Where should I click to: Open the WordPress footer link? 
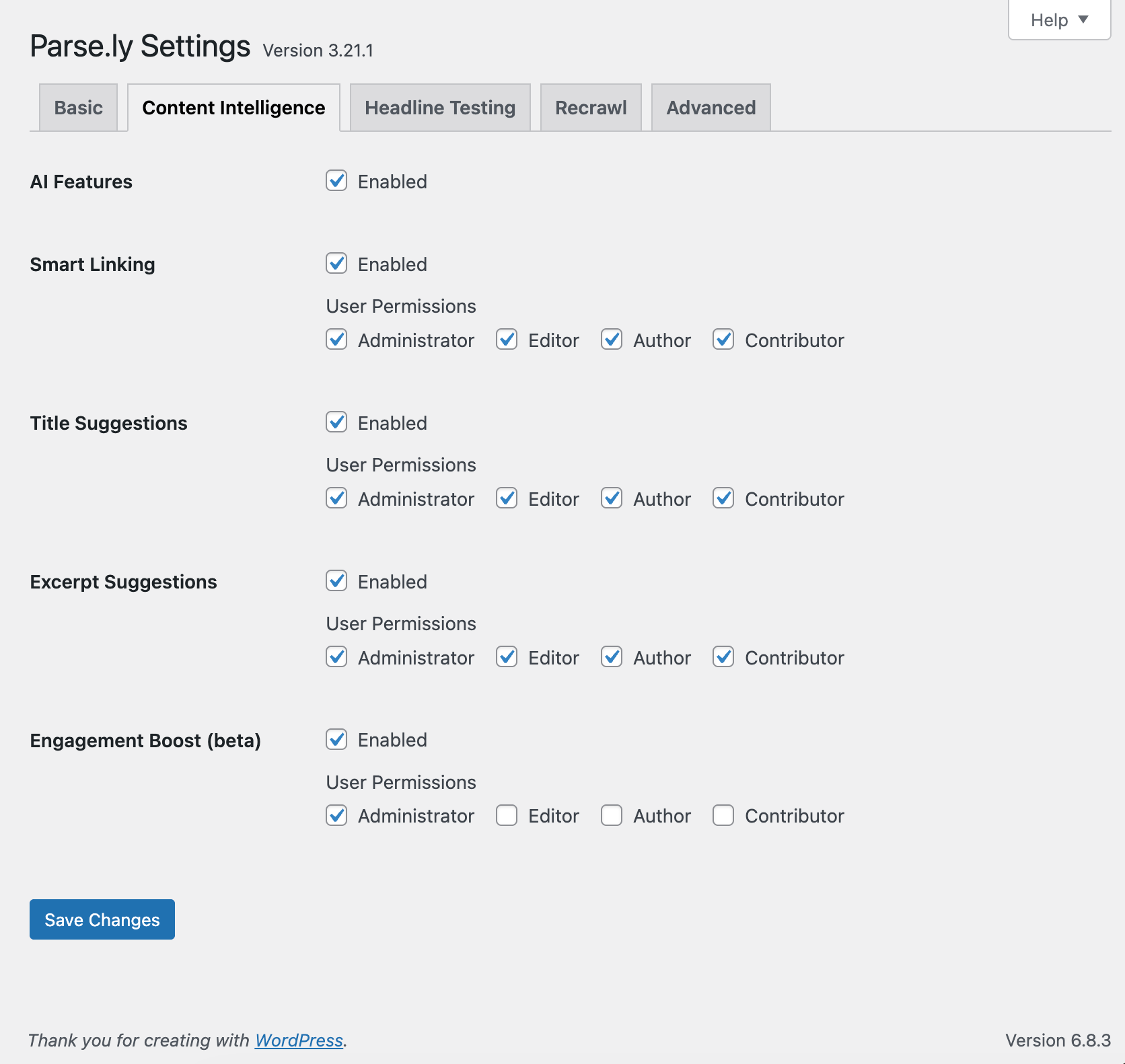(299, 1040)
